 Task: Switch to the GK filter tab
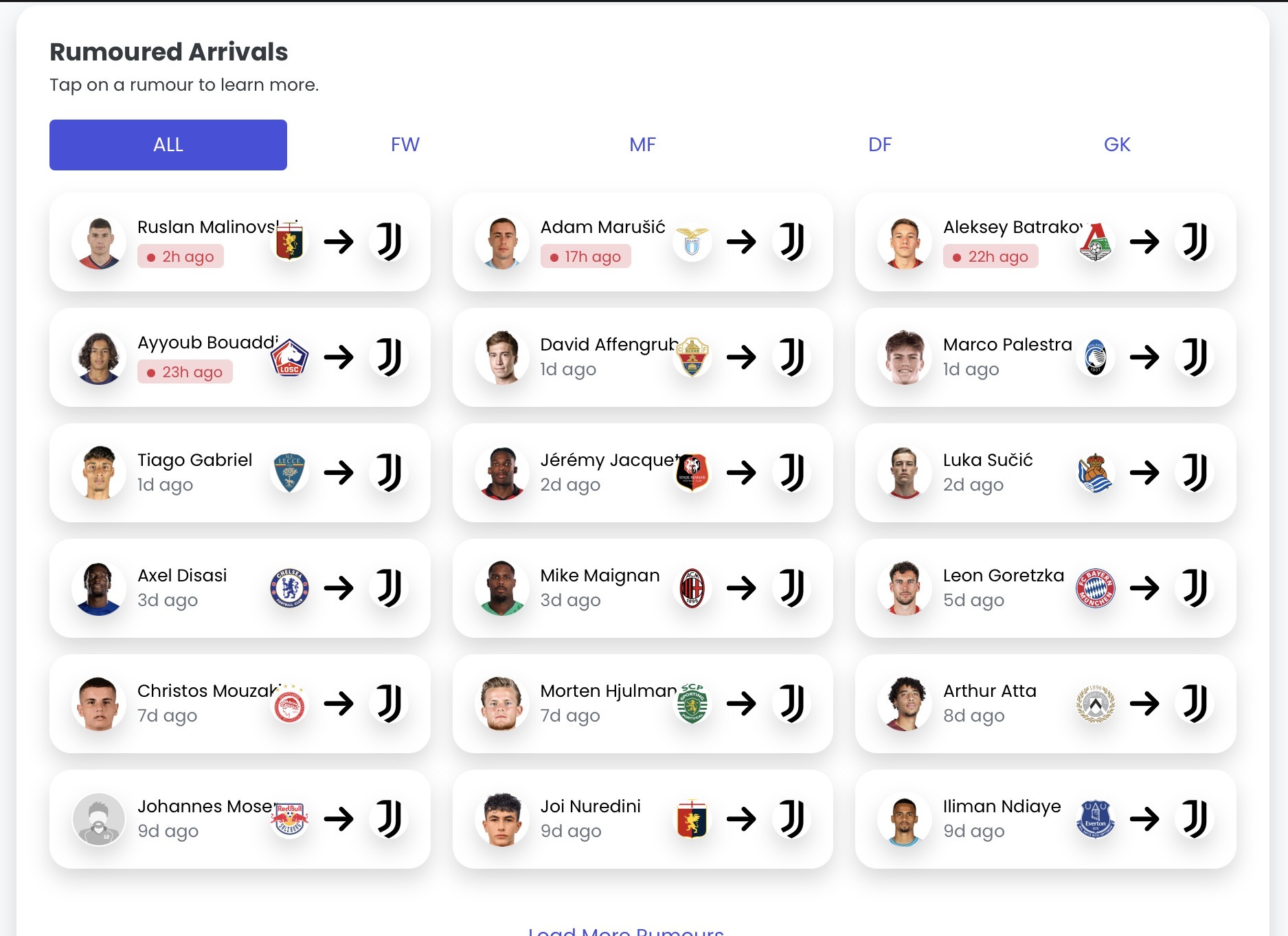1117,145
